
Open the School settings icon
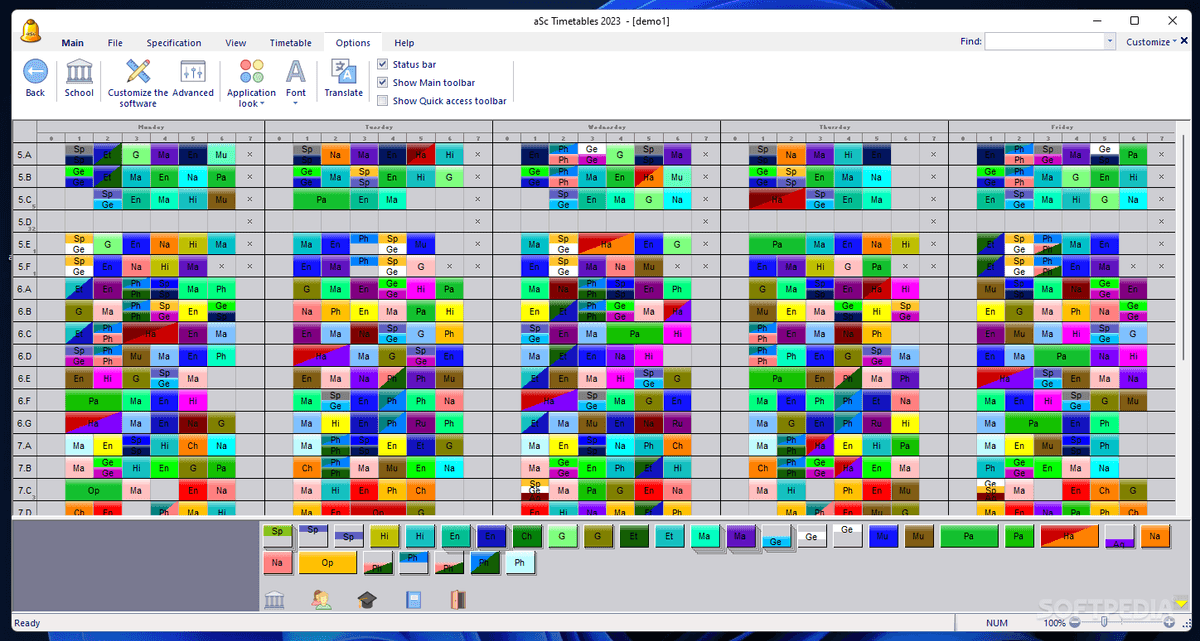tap(79, 75)
